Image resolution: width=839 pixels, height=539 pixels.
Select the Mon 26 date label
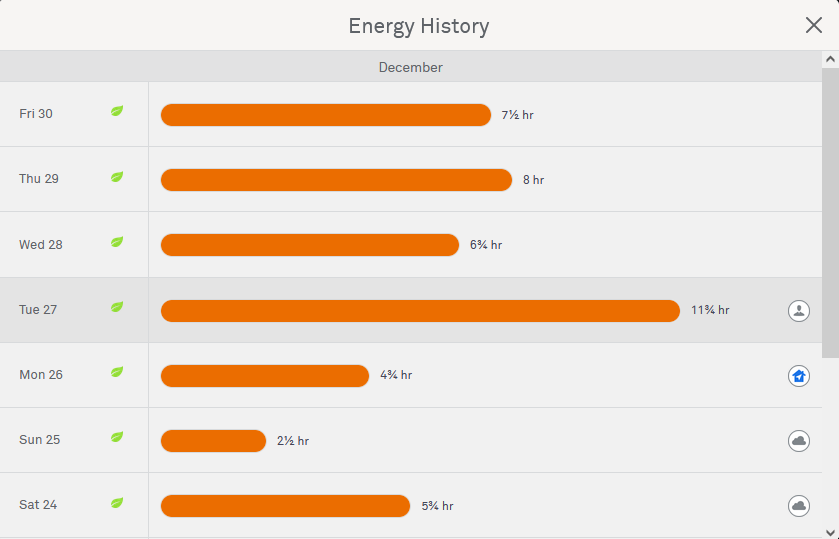point(41,375)
